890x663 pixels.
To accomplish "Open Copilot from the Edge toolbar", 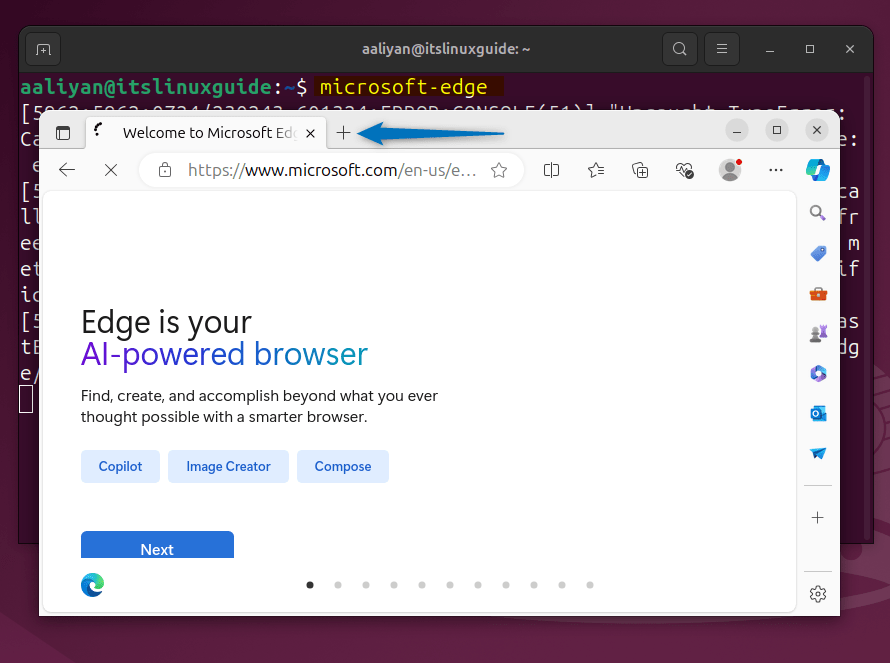I will click(818, 170).
